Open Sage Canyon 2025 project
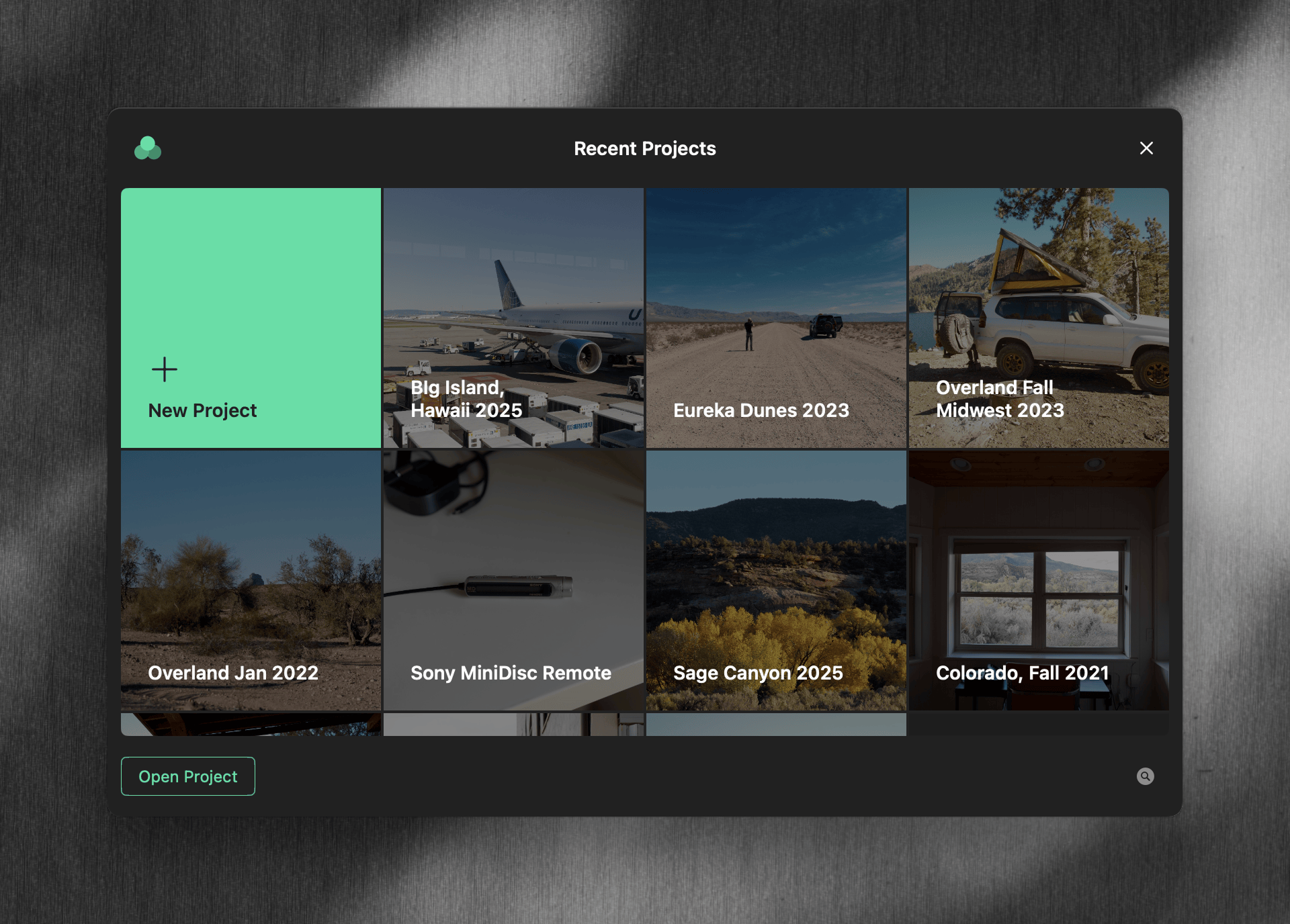The height and width of the screenshot is (924, 1290). (776, 580)
